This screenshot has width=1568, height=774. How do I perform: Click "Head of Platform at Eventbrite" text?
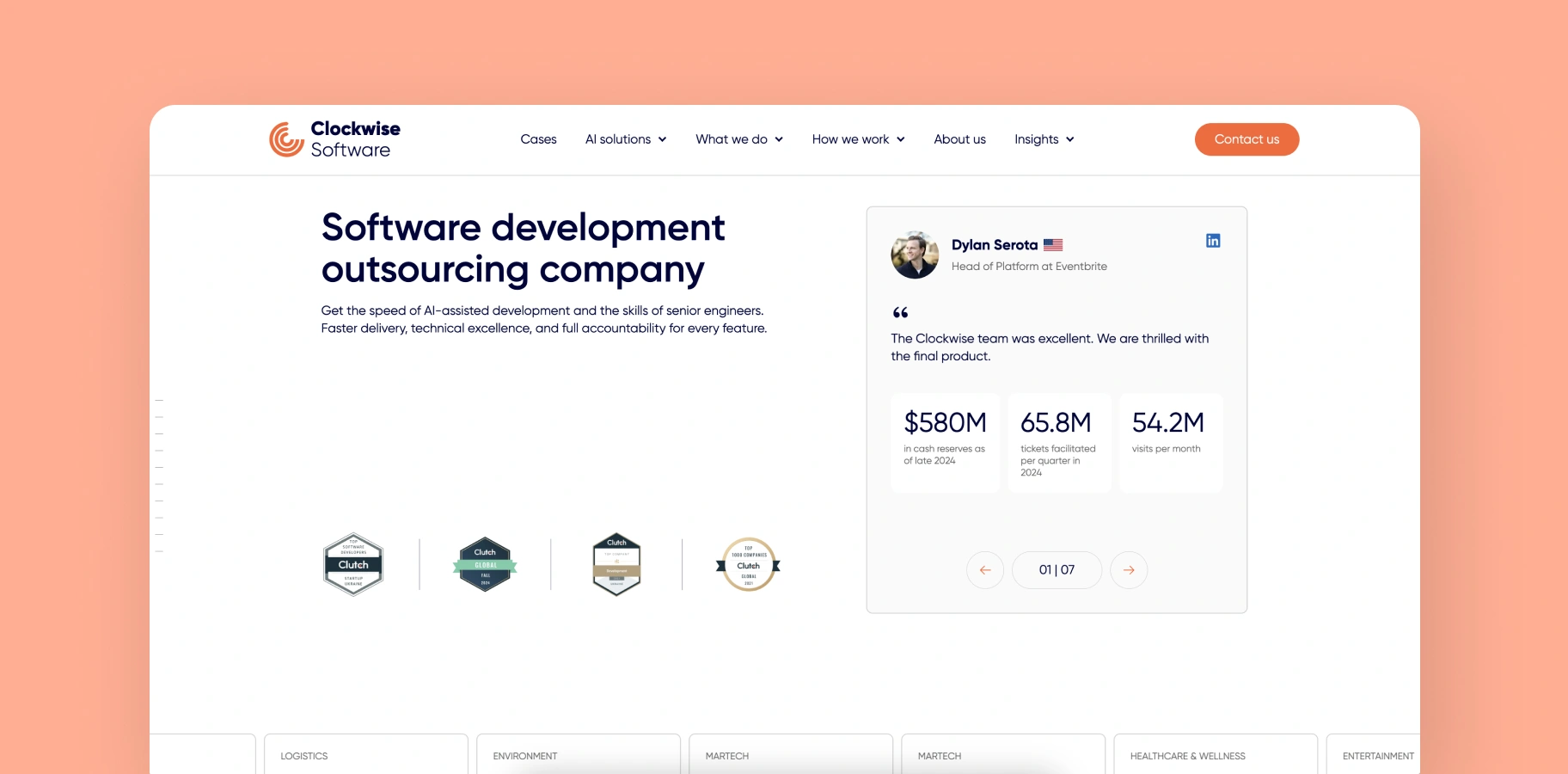tap(1029, 267)
